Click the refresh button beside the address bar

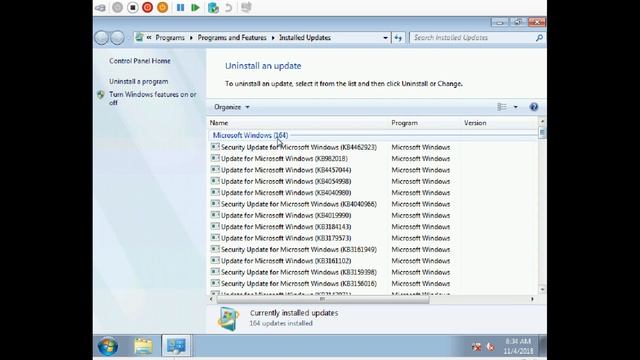pyautogui.click(x=398, y=38)
